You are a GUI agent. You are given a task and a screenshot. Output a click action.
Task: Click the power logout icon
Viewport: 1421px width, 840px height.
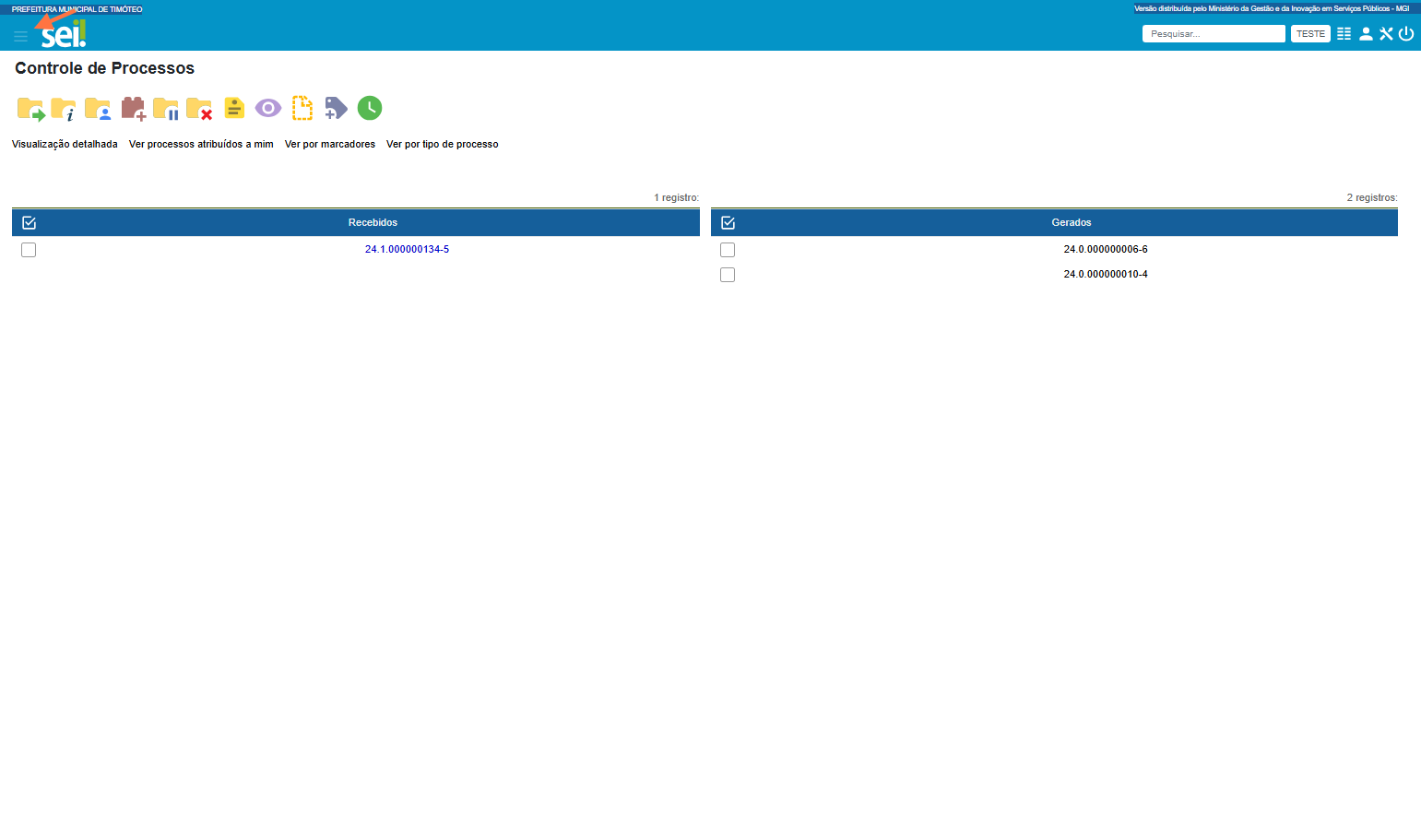click(x=1406, y=33)
